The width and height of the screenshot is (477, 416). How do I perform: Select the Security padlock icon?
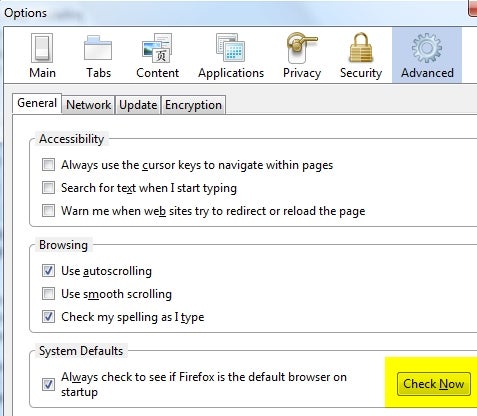click(x=361, y=48)
